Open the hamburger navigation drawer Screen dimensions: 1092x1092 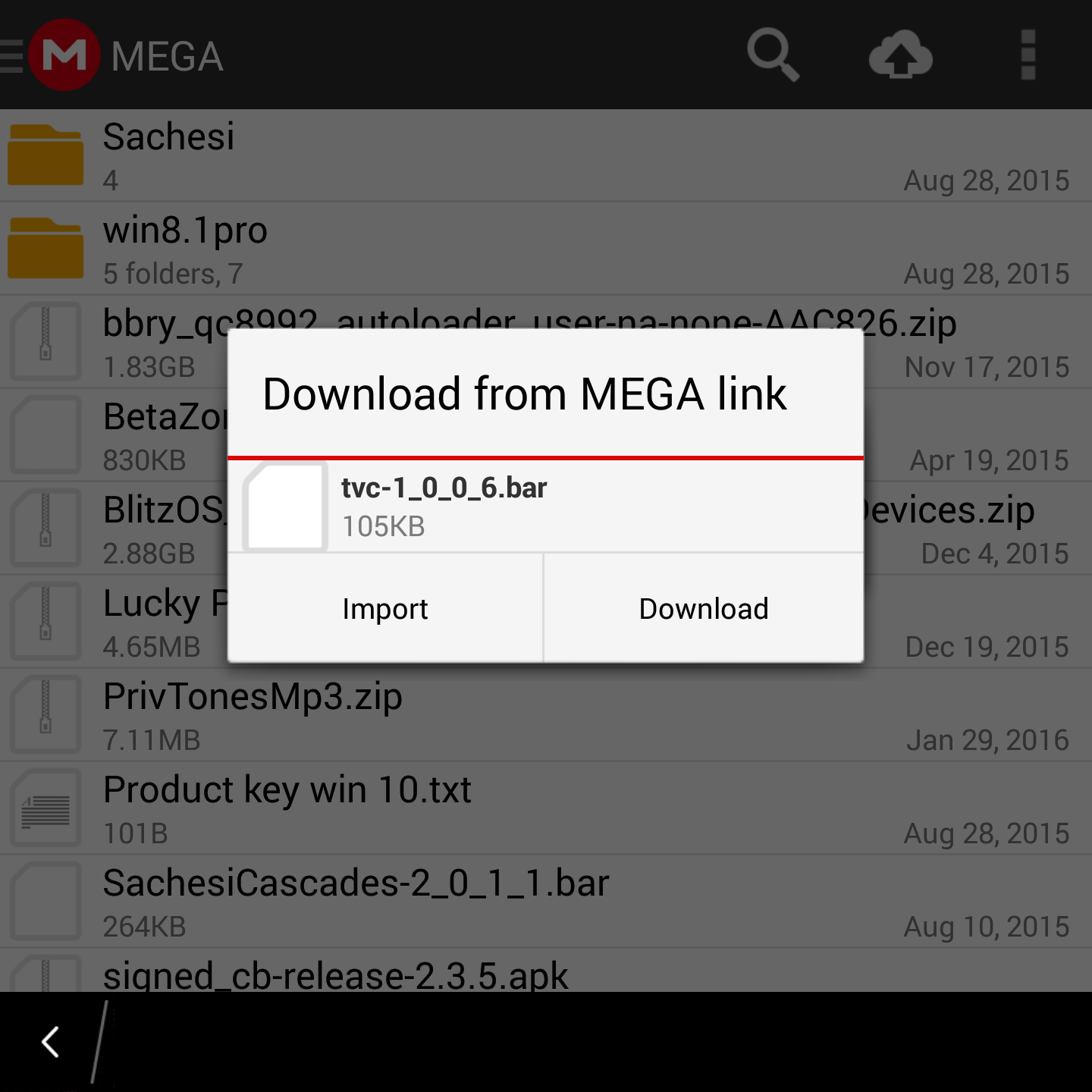[x=11, y=56]
